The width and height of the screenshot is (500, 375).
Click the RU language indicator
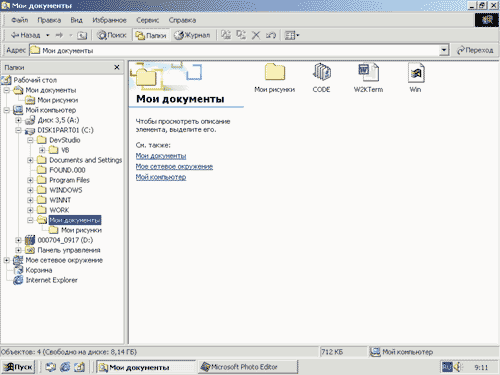447,367
